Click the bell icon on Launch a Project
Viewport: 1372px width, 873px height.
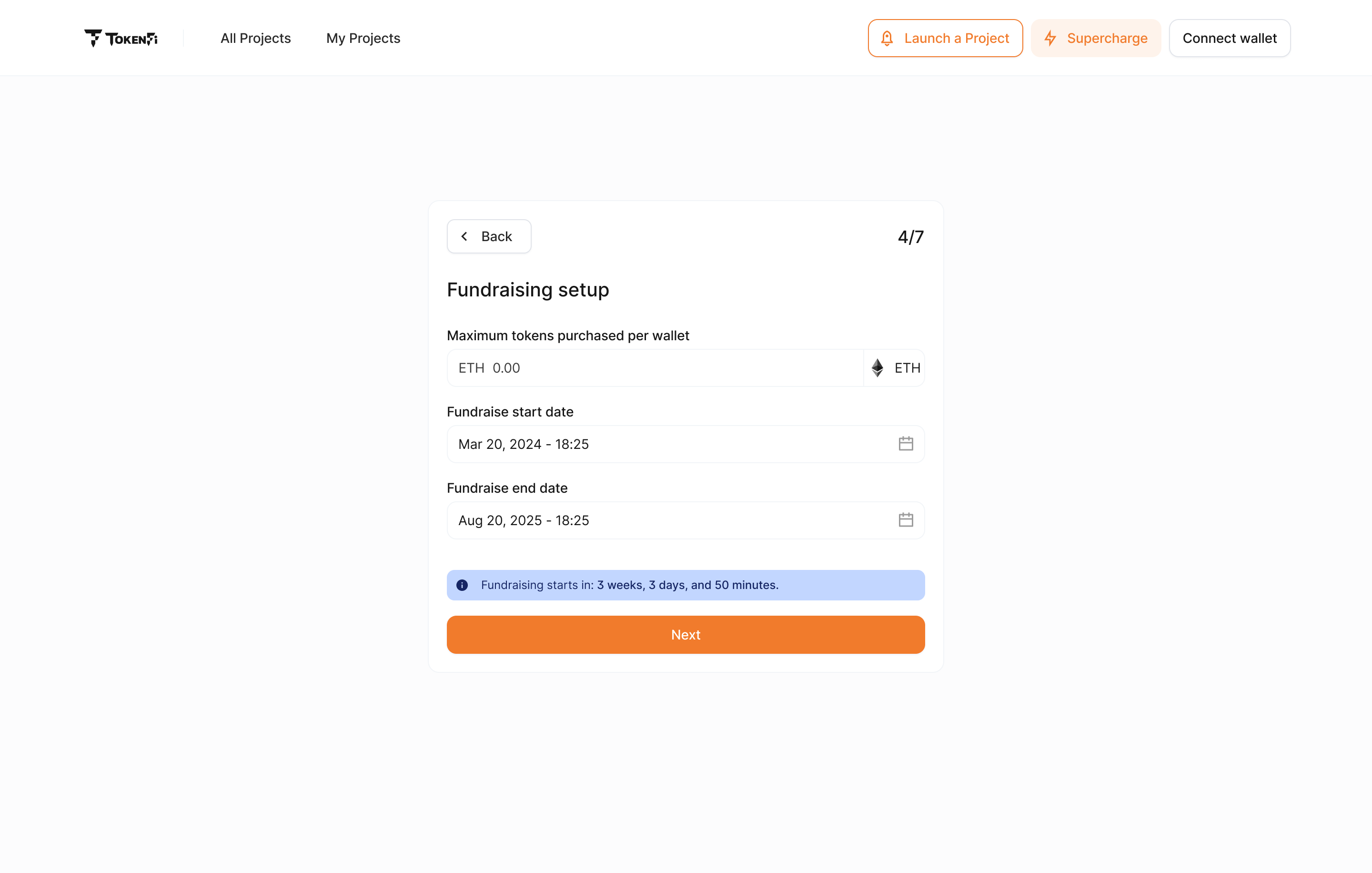coord(887,38)
